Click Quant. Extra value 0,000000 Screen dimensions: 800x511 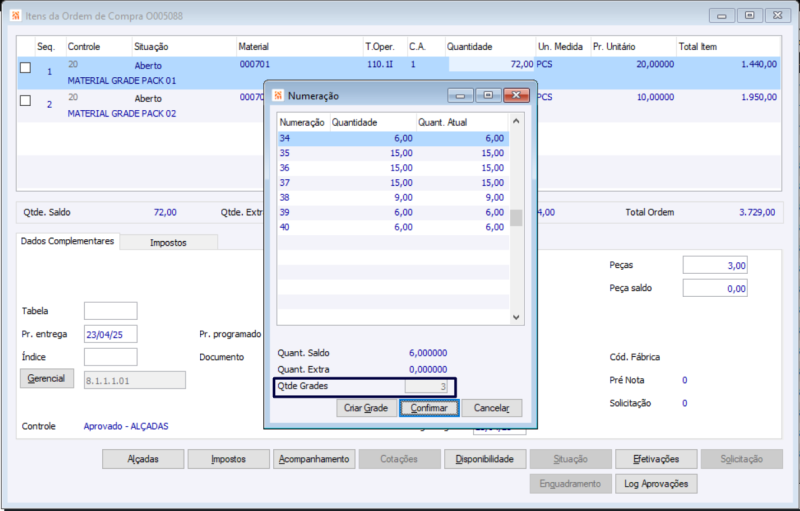pyautogui.click(x=428, y=369)
